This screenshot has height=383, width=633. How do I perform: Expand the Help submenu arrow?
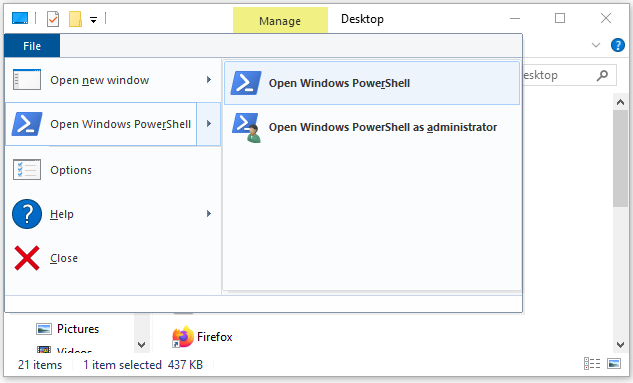click(x=209, y=213)
